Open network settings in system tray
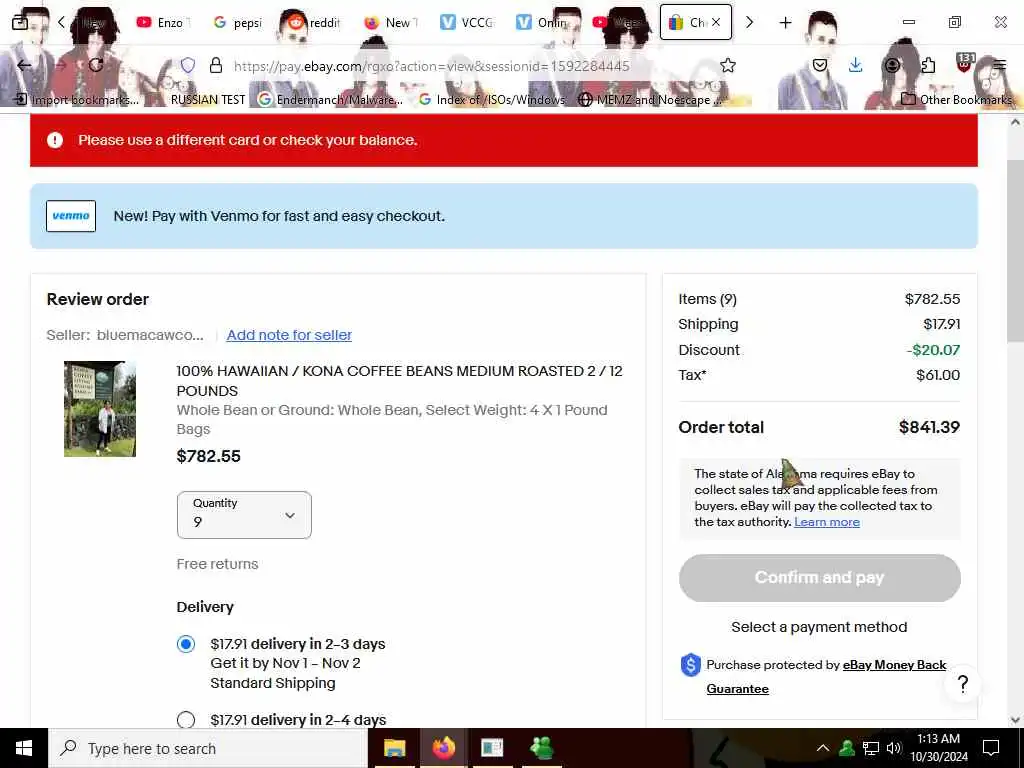The width and height of the screenshot is (1024, 768). tap(871, 748)
